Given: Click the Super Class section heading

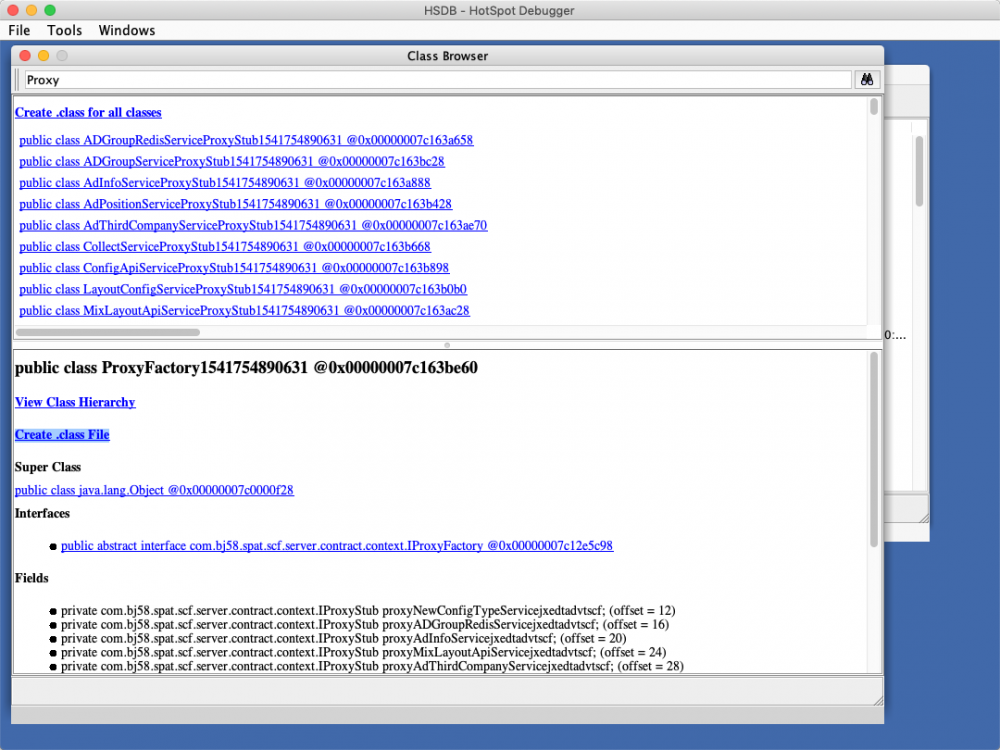Looking at the screenshot, I should pyautogui.click(x=48, y=467).
